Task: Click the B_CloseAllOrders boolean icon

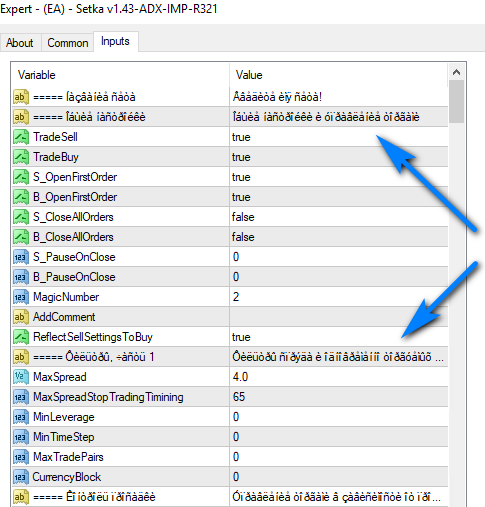Action: [21, 237]
